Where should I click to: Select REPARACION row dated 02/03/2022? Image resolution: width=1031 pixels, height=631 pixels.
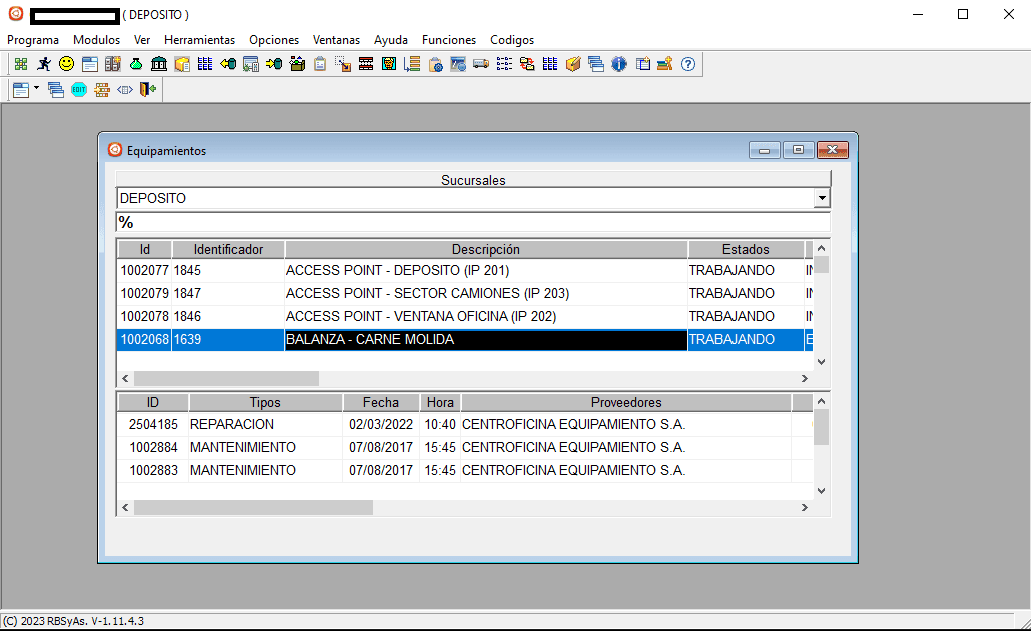pos(465,425)
